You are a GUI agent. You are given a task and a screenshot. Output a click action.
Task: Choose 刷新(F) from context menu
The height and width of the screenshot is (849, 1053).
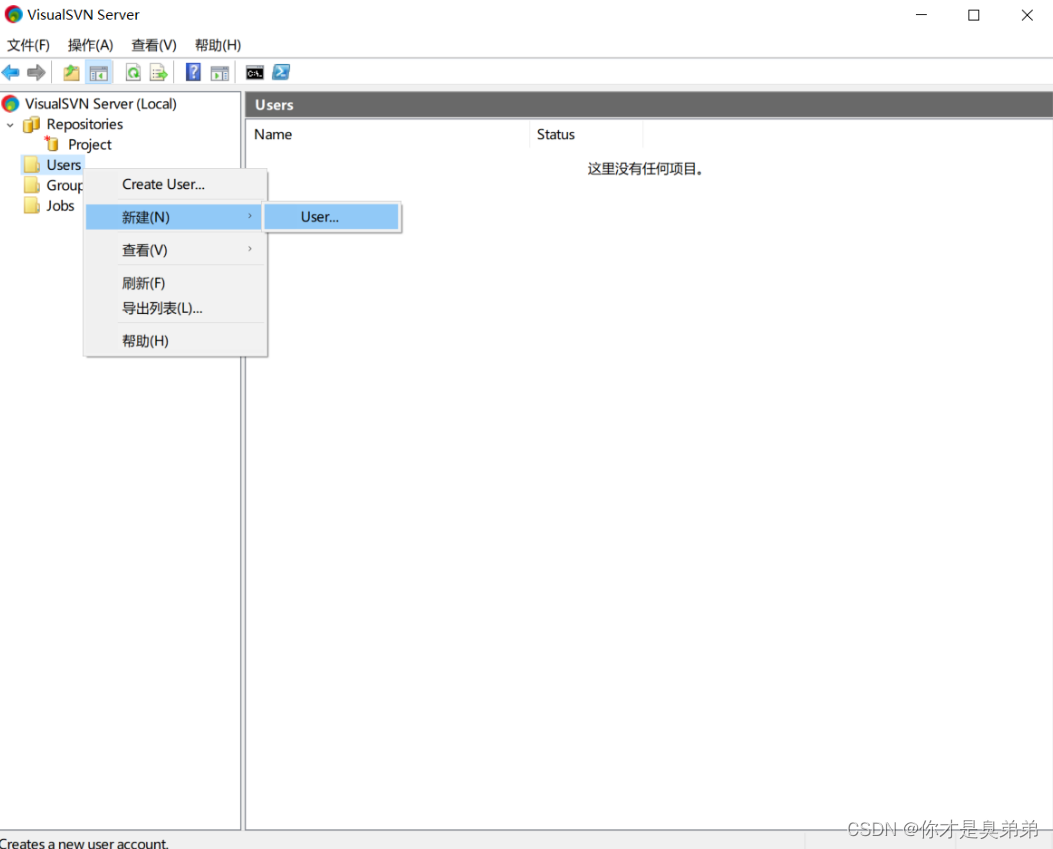click(176, 283)
